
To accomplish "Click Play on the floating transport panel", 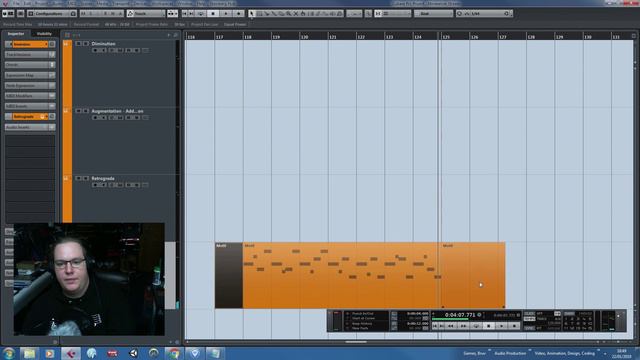I will click(x=502, y=326).
